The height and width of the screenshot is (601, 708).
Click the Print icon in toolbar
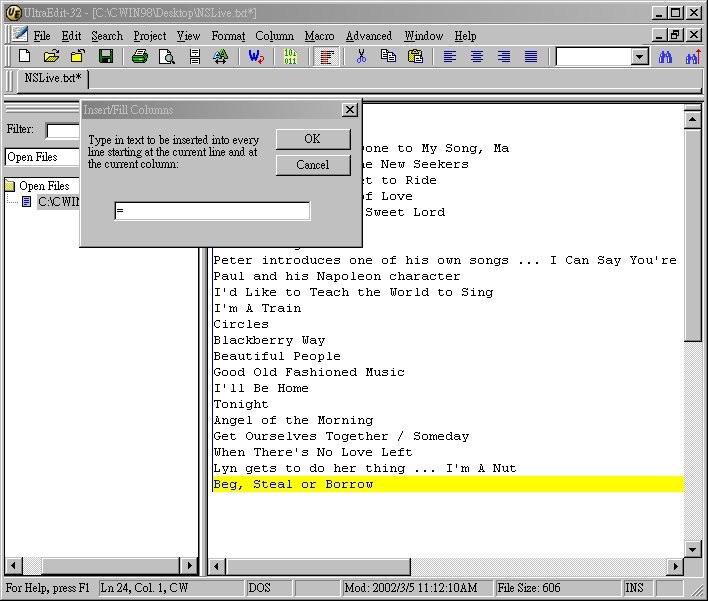point(140,56)
